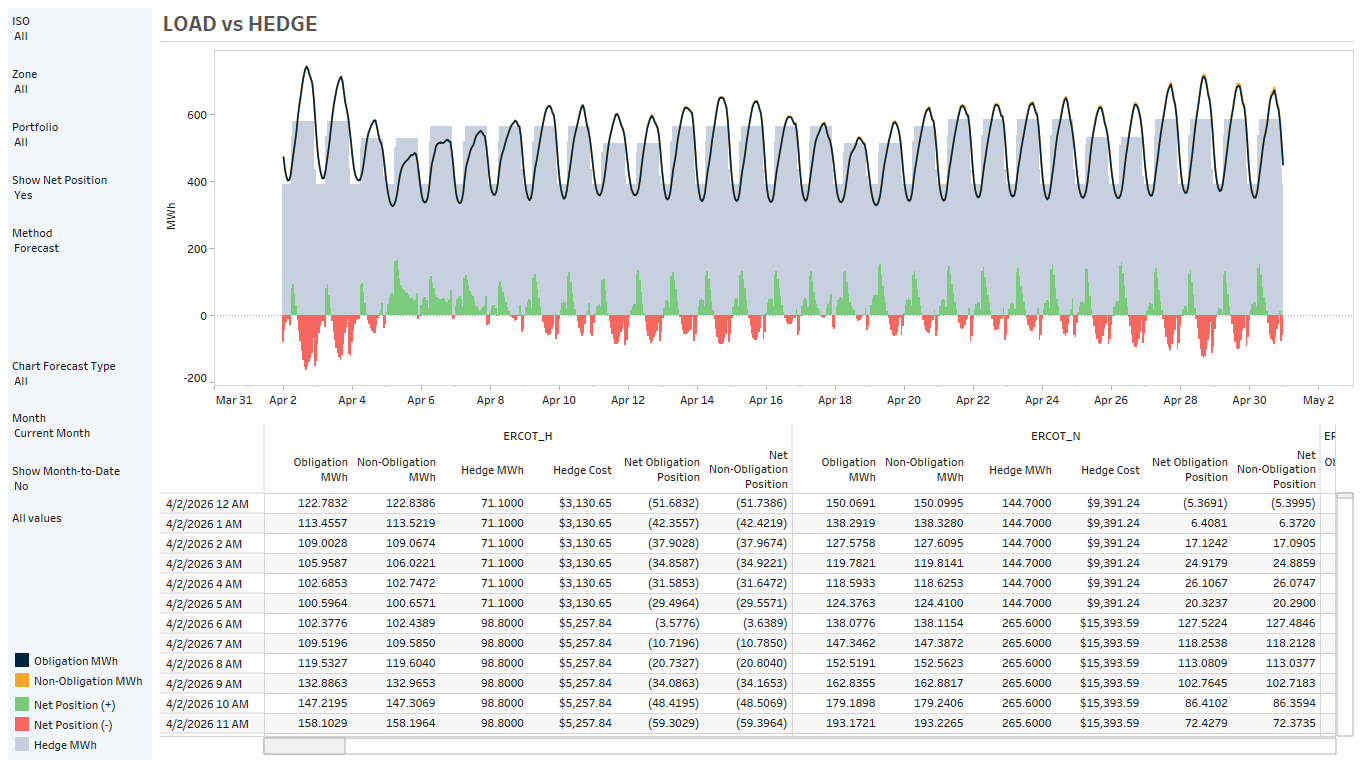The width and height of the screenshot is (1366, 768).
Task: Change the Month filter from Current Month
Action: coord(52,433)
